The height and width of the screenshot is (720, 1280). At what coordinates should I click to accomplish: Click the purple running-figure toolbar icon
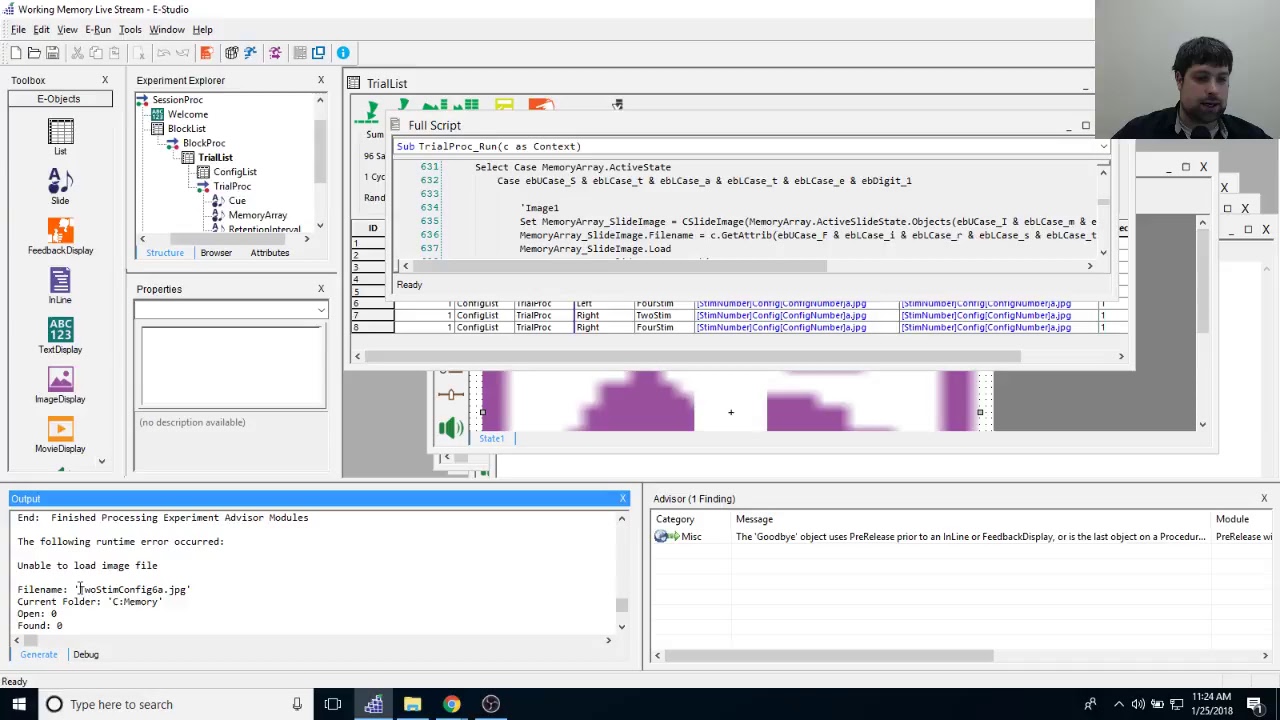[275, 53]
